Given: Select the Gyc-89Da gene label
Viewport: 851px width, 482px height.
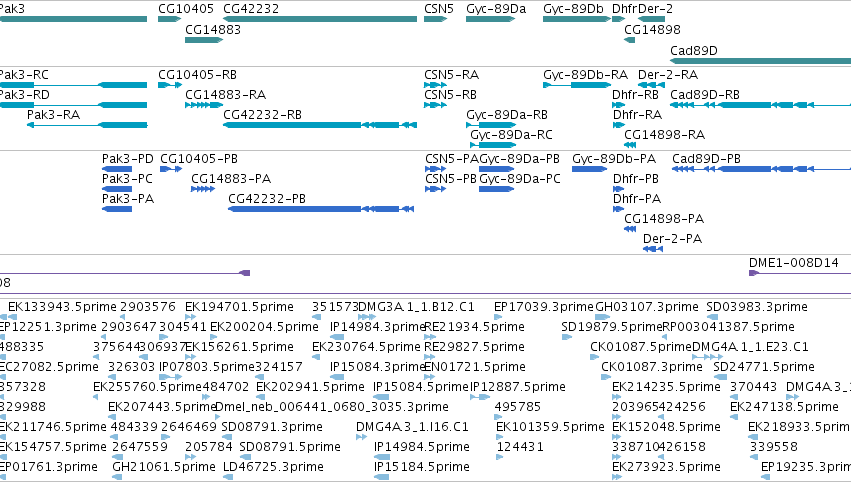Looking at the screenshot, I should pos(496,9).
